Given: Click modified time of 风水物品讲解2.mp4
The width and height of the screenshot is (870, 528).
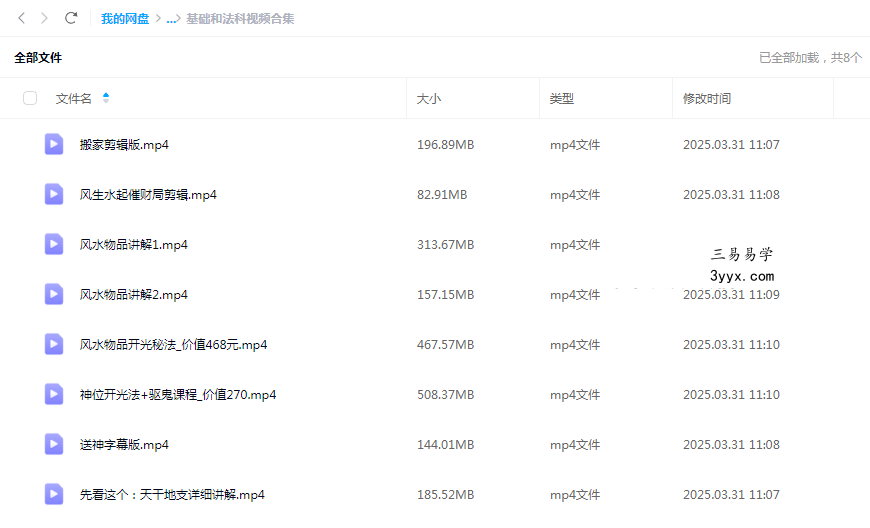Looking at the screenshot, I should [731, 295].
